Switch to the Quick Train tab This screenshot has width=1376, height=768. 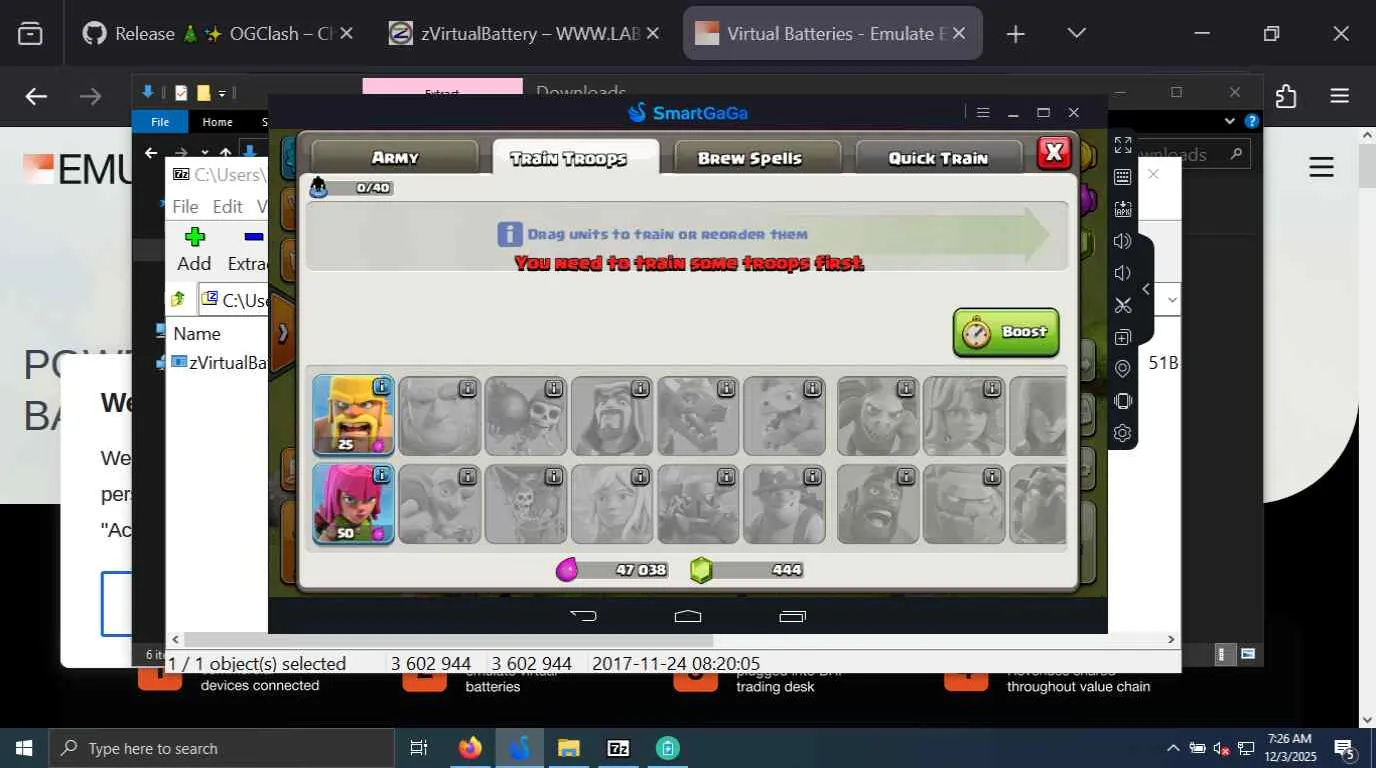coord(938,158)
